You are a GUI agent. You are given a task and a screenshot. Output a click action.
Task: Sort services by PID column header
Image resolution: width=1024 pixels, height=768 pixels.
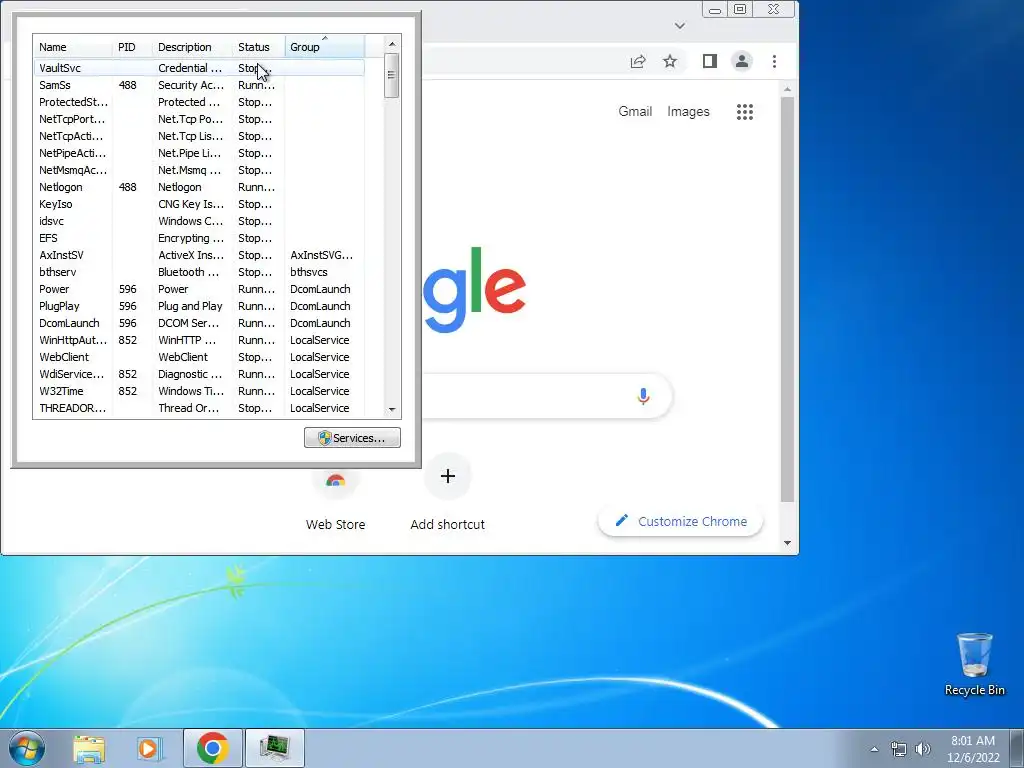click(133, 47)
